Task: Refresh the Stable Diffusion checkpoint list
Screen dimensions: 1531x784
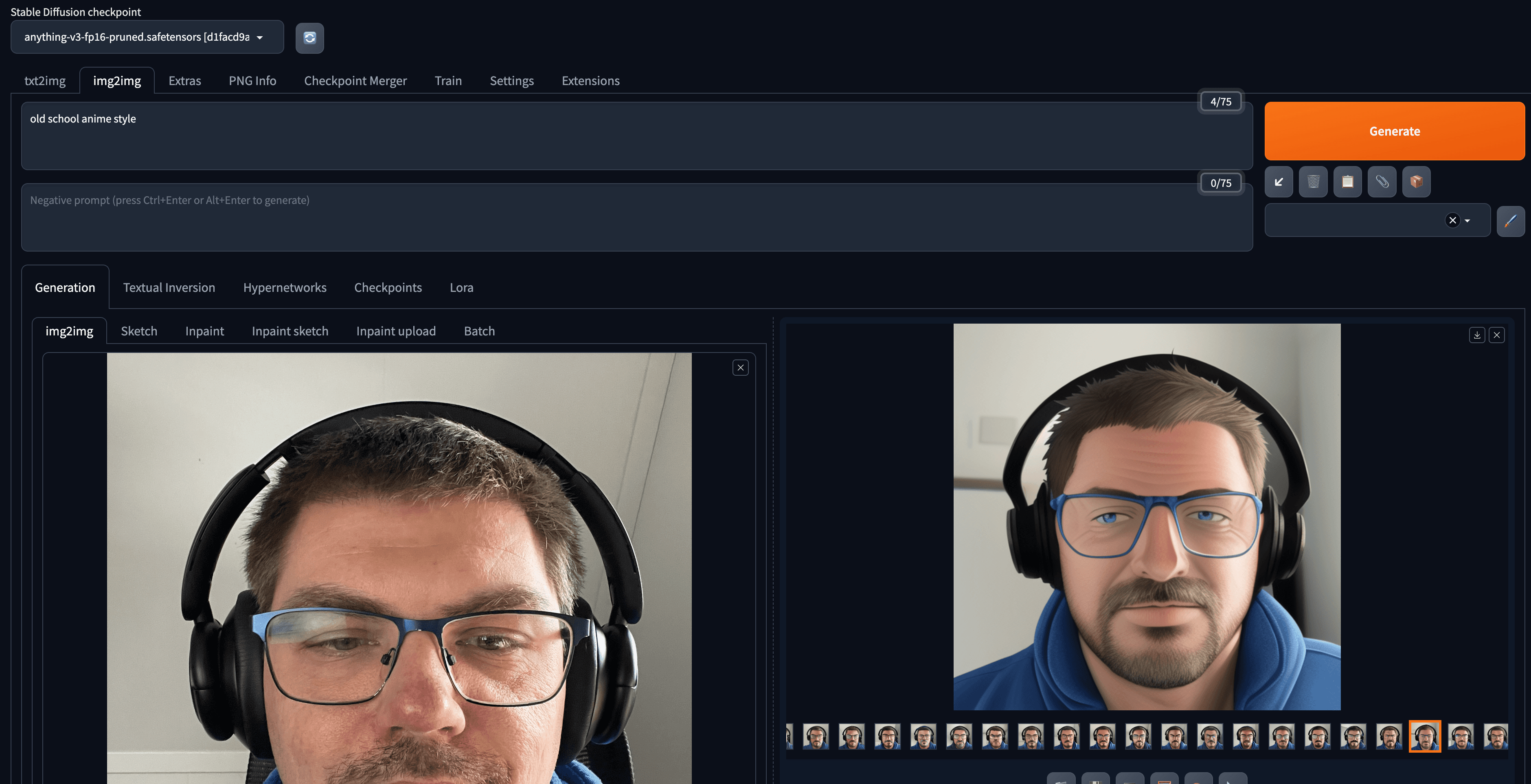Action: [x=309, y=38]
